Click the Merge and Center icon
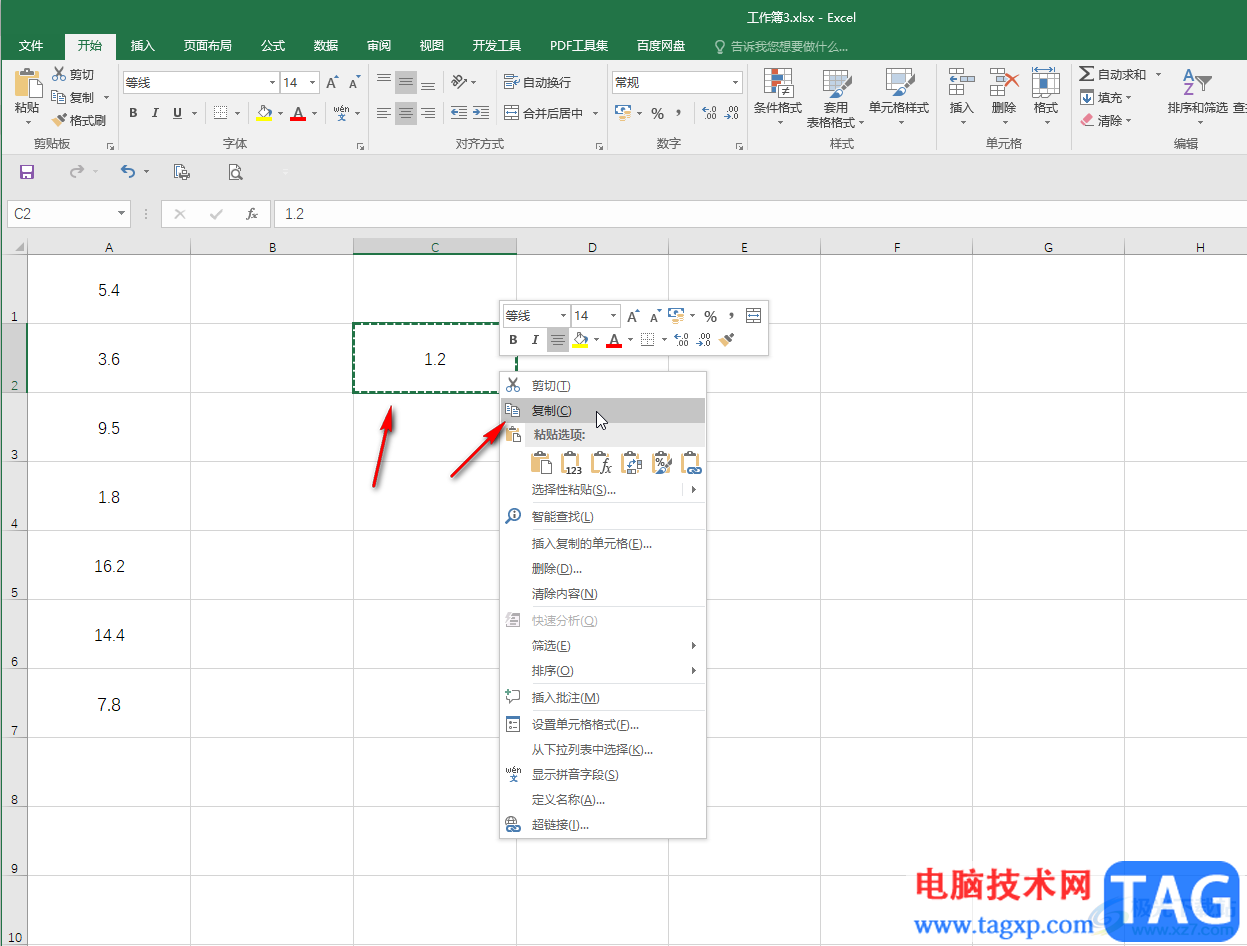Image resolution: width=1247 pixels, height=946 pixels. [x=511, y=113]
